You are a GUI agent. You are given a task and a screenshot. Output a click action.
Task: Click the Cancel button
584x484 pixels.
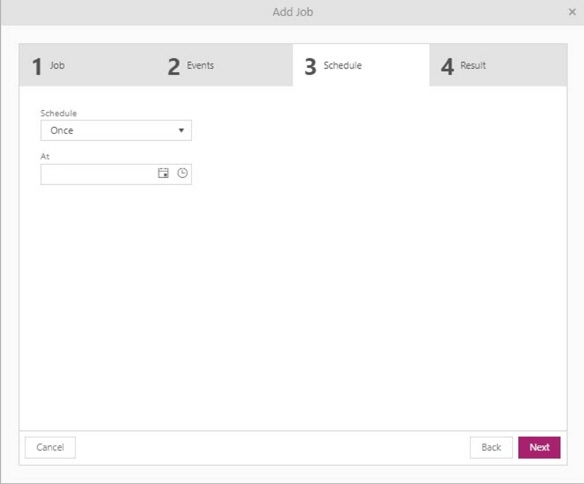pos(50,447)
